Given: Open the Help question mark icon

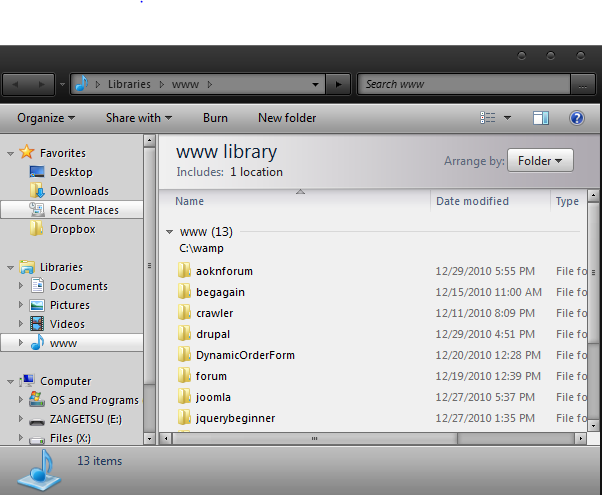Looking at the screenshot, I should 576,118.
